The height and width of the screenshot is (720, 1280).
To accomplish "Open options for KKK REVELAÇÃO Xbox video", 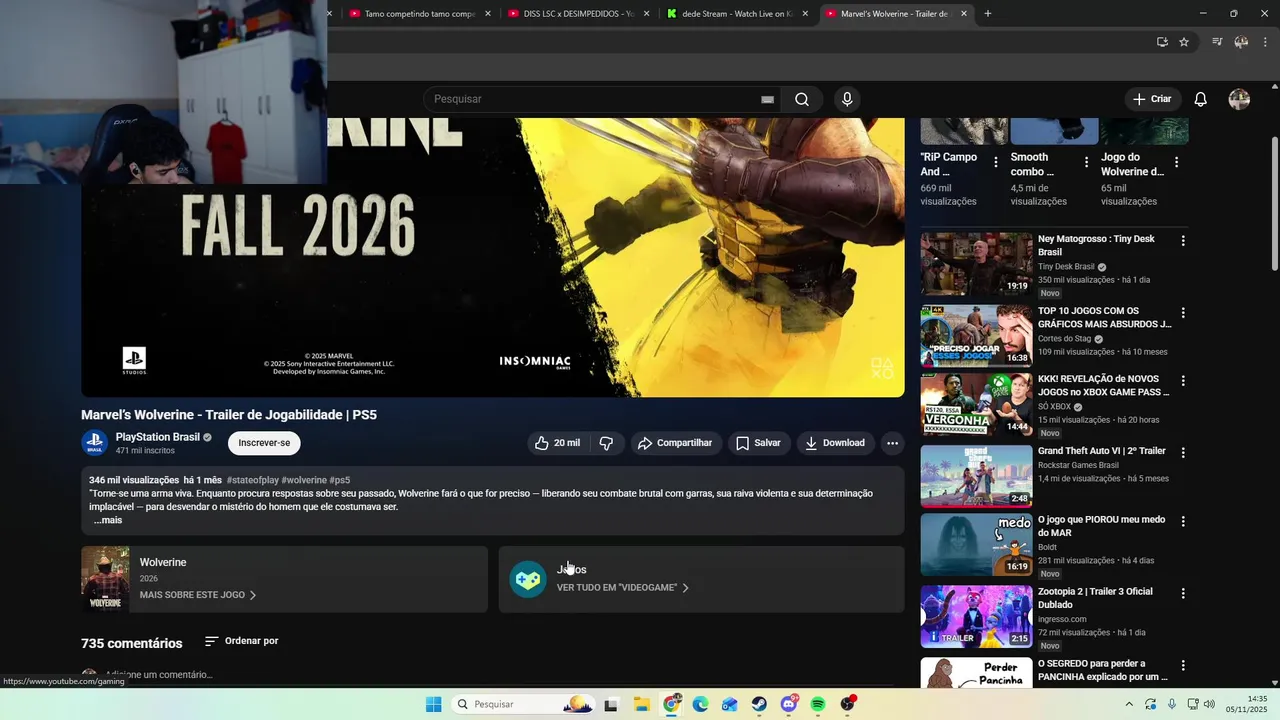I will coord(1183,381).
